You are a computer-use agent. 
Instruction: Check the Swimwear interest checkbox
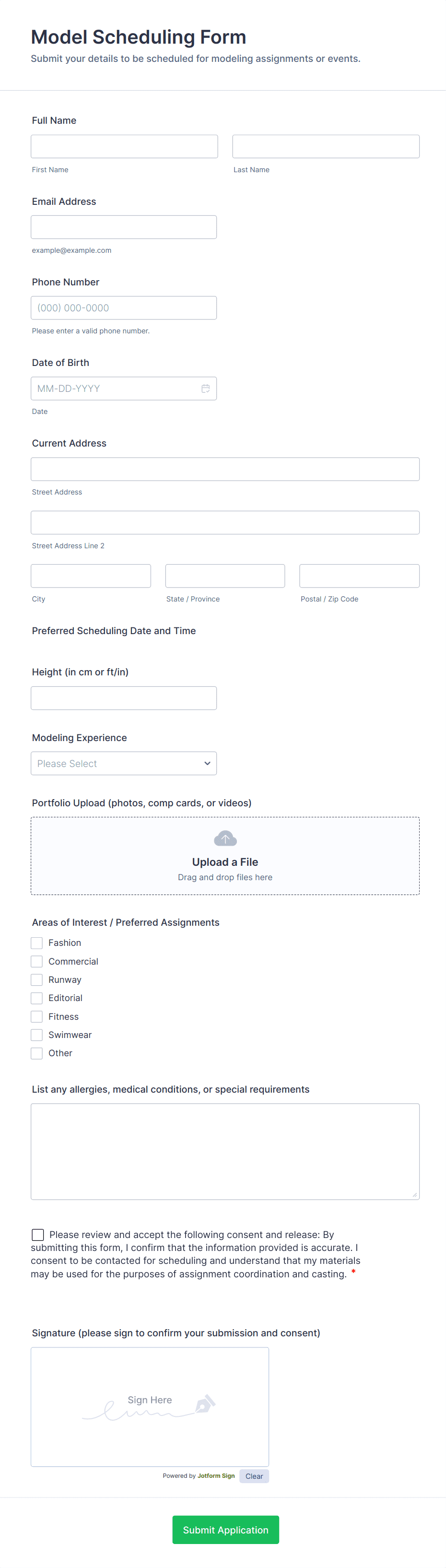click(36, 1034)
